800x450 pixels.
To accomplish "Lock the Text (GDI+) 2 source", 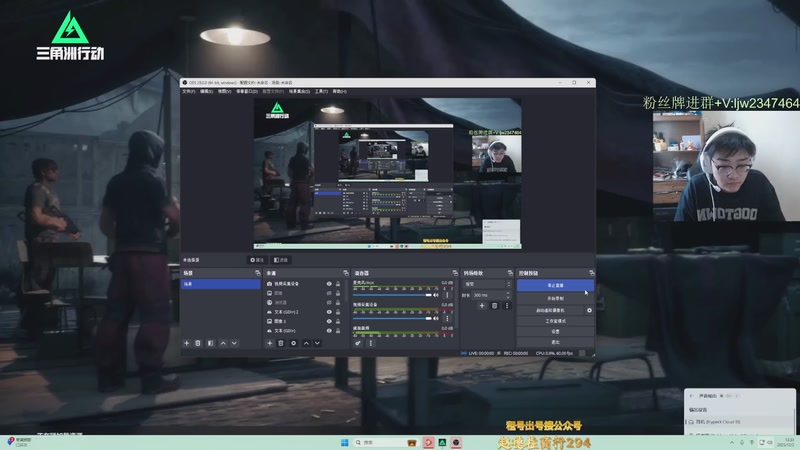I will 338,312.
